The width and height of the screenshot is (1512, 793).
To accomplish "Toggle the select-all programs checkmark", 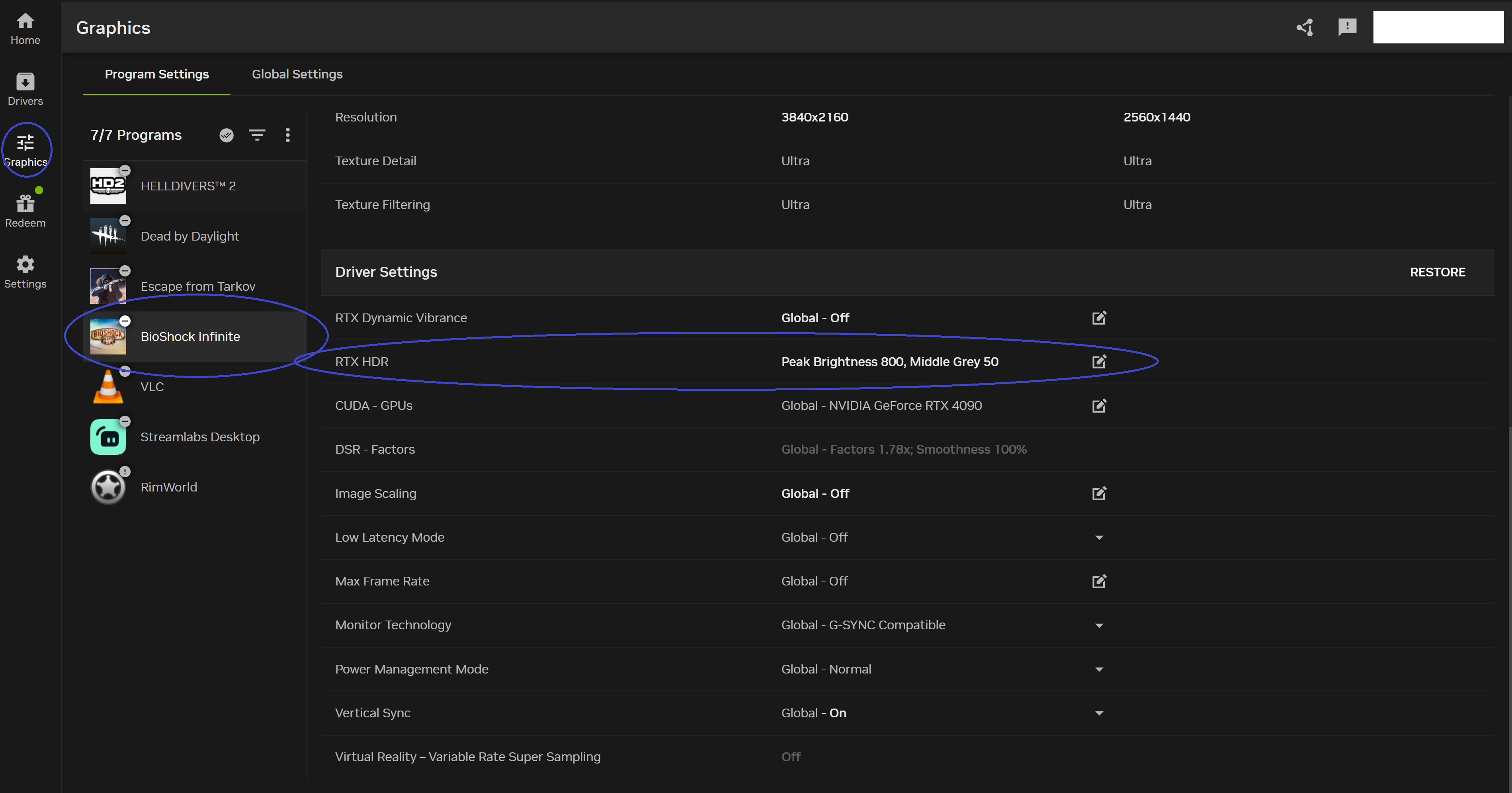I will pos(227,135).
